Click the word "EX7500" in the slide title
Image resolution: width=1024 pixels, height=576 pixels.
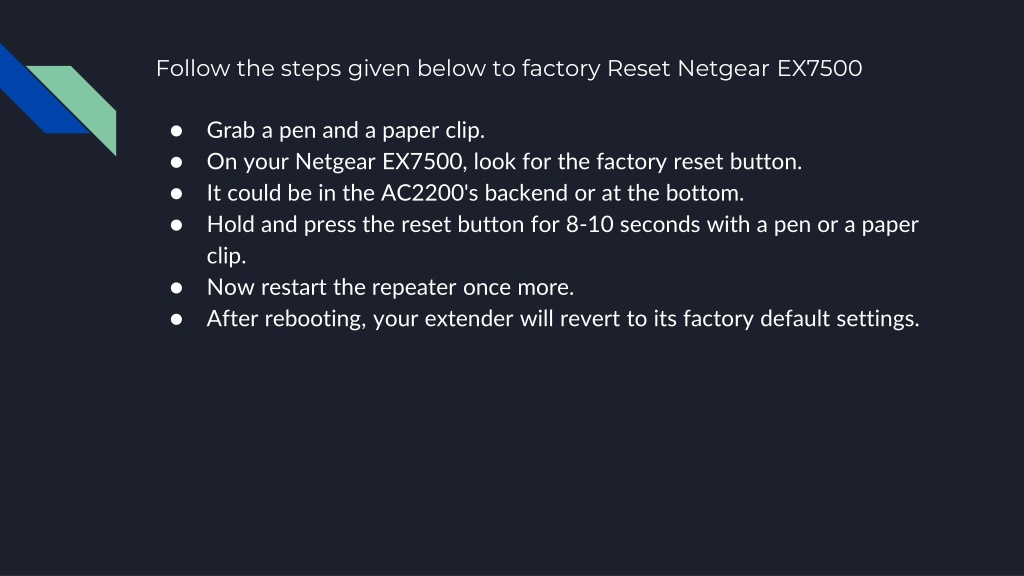coord(820,68)
